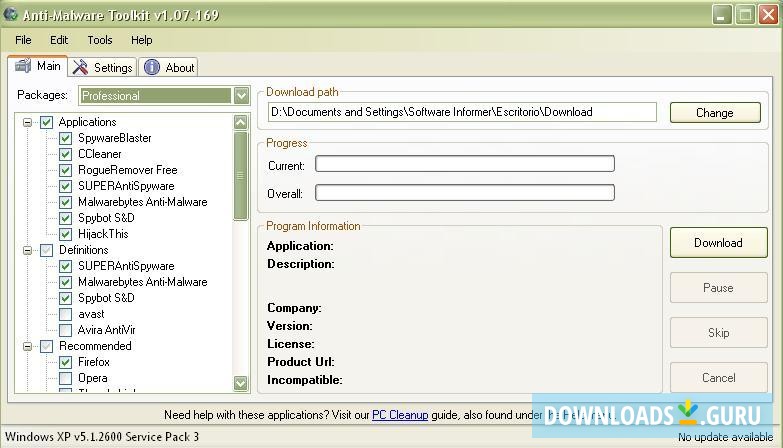
Task: Open the Help menu
Action: (x=141, y=40)
